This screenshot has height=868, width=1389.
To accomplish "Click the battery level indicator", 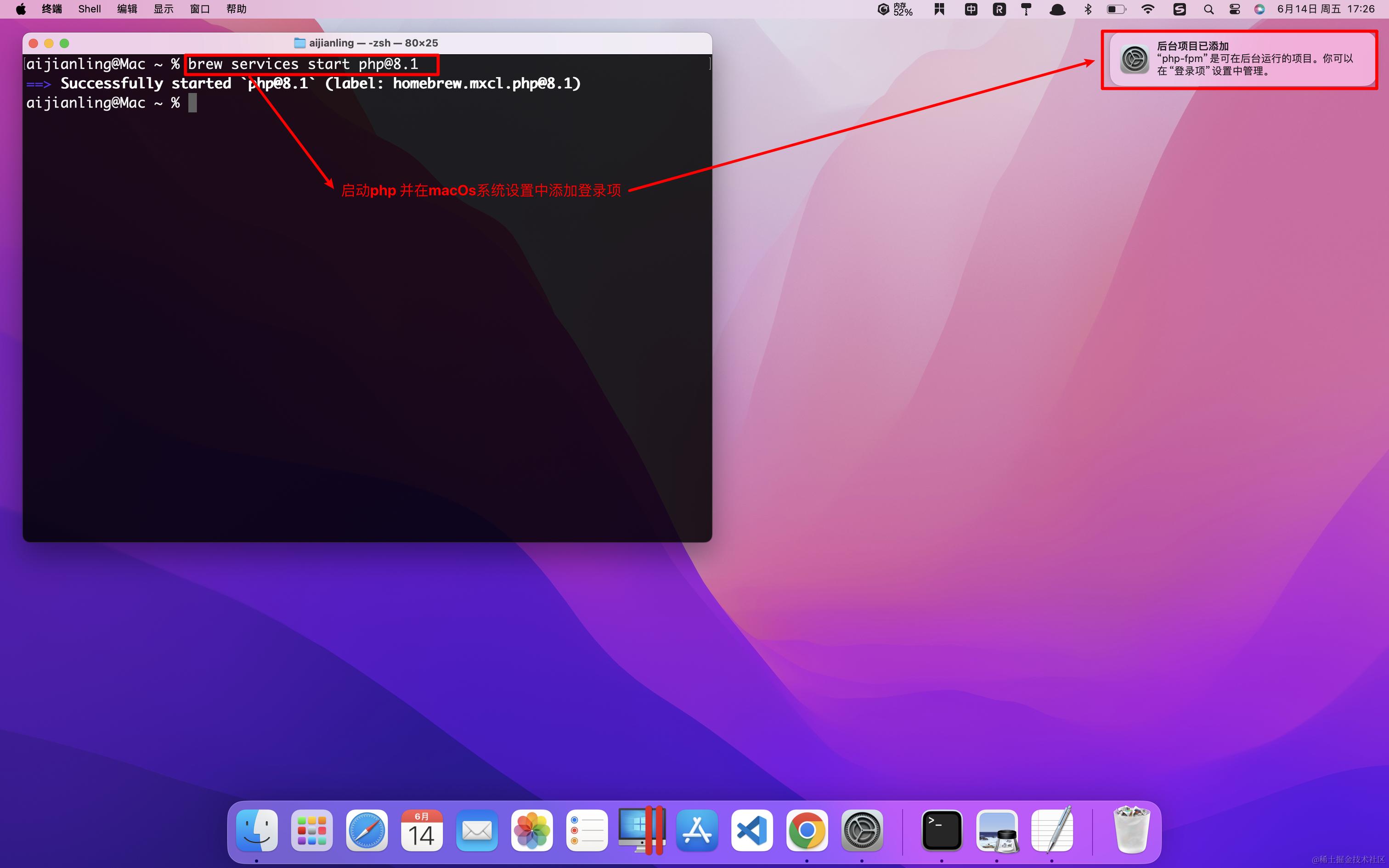I will coord(1115,9).
